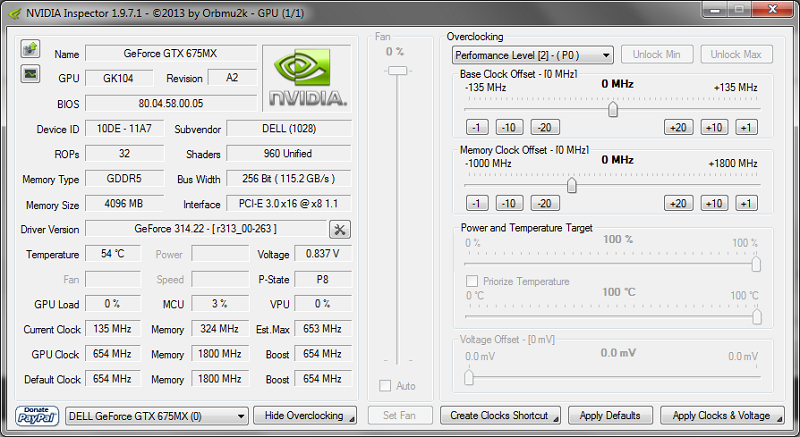Click the Base Clock Offset slider handle
Screen dimensions: 800x437
click(613, 109)
